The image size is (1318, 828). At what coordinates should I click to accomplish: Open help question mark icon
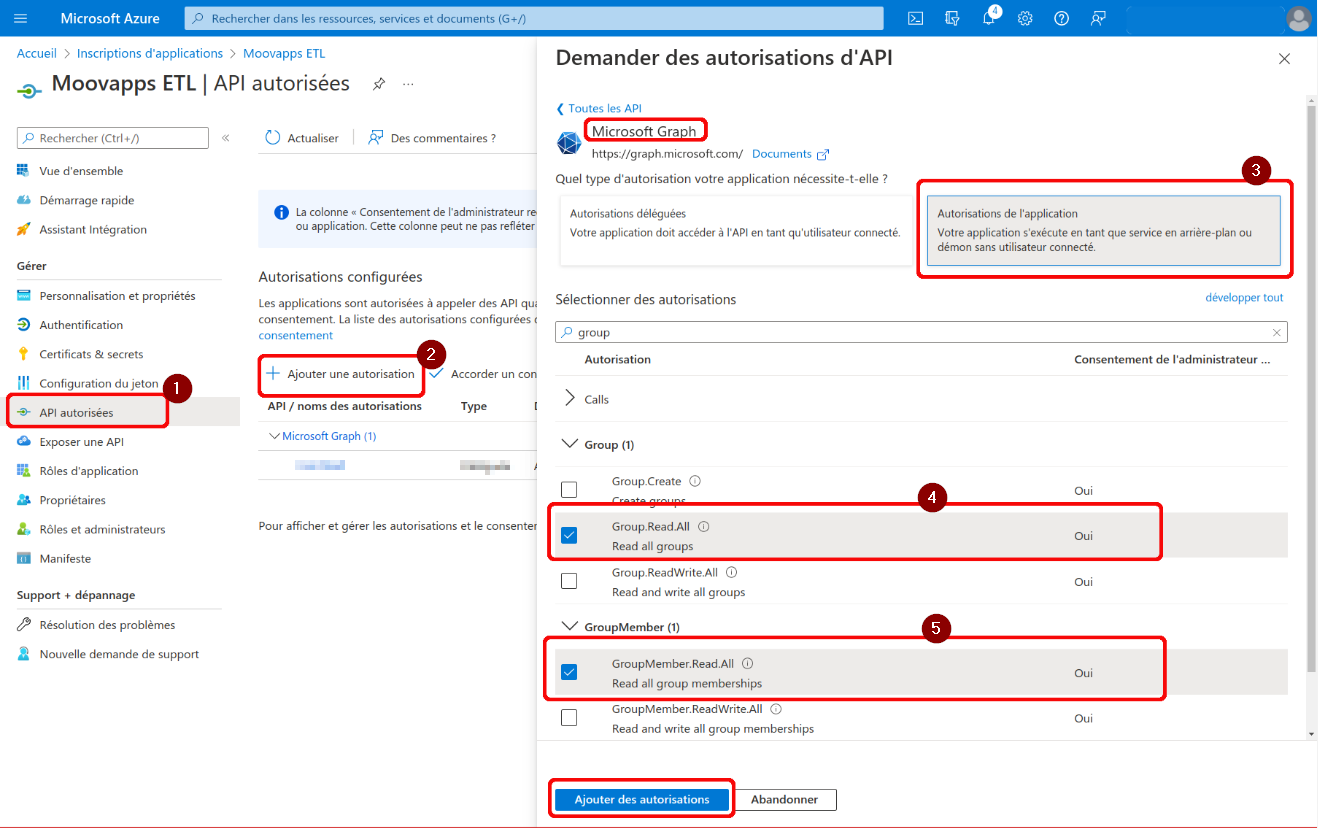(1062, 18)
